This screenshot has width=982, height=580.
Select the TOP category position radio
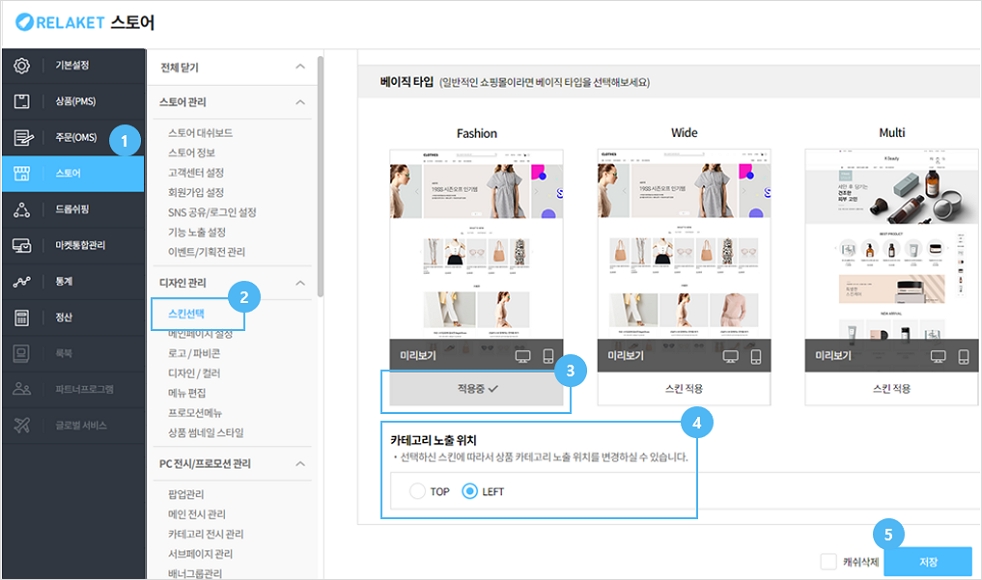coord(417,492)
